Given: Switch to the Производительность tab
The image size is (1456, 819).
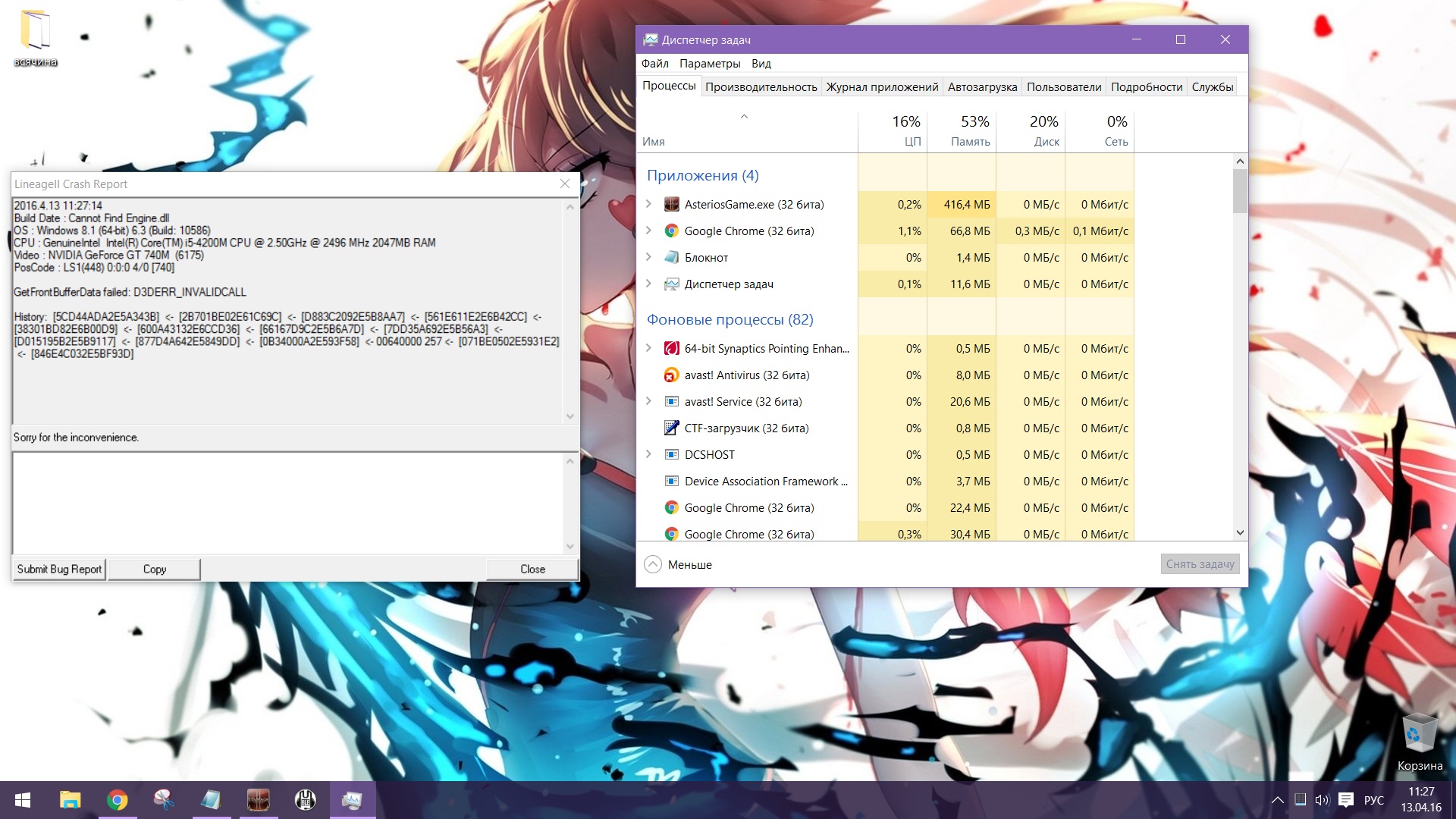Looking at the screenshot, I should point(761,87).
